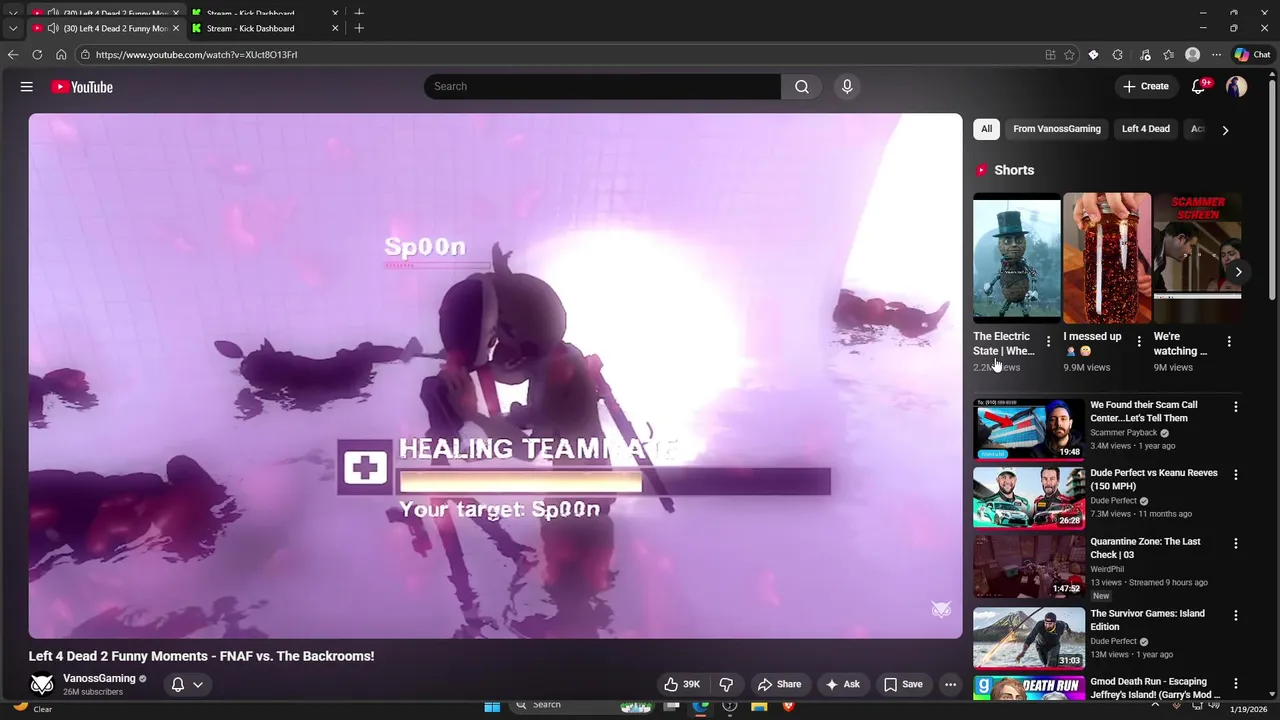This screenshot has height=720, width=1280.
Task: Open 'Dude Perfect vs Keanu Reeves' title
Action: click(1154, 479)
